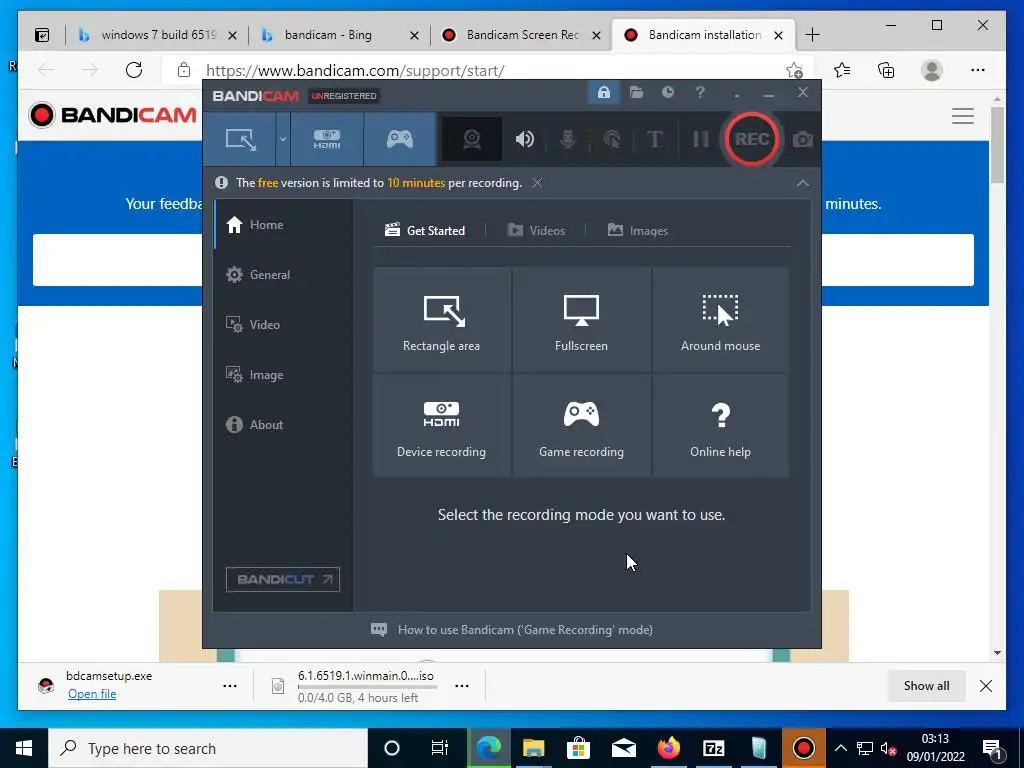Choose the Game recording tile
Image resolution: width=1024 pixels, height=768 pixels.
pyautogui.click(x=581, y=425)
